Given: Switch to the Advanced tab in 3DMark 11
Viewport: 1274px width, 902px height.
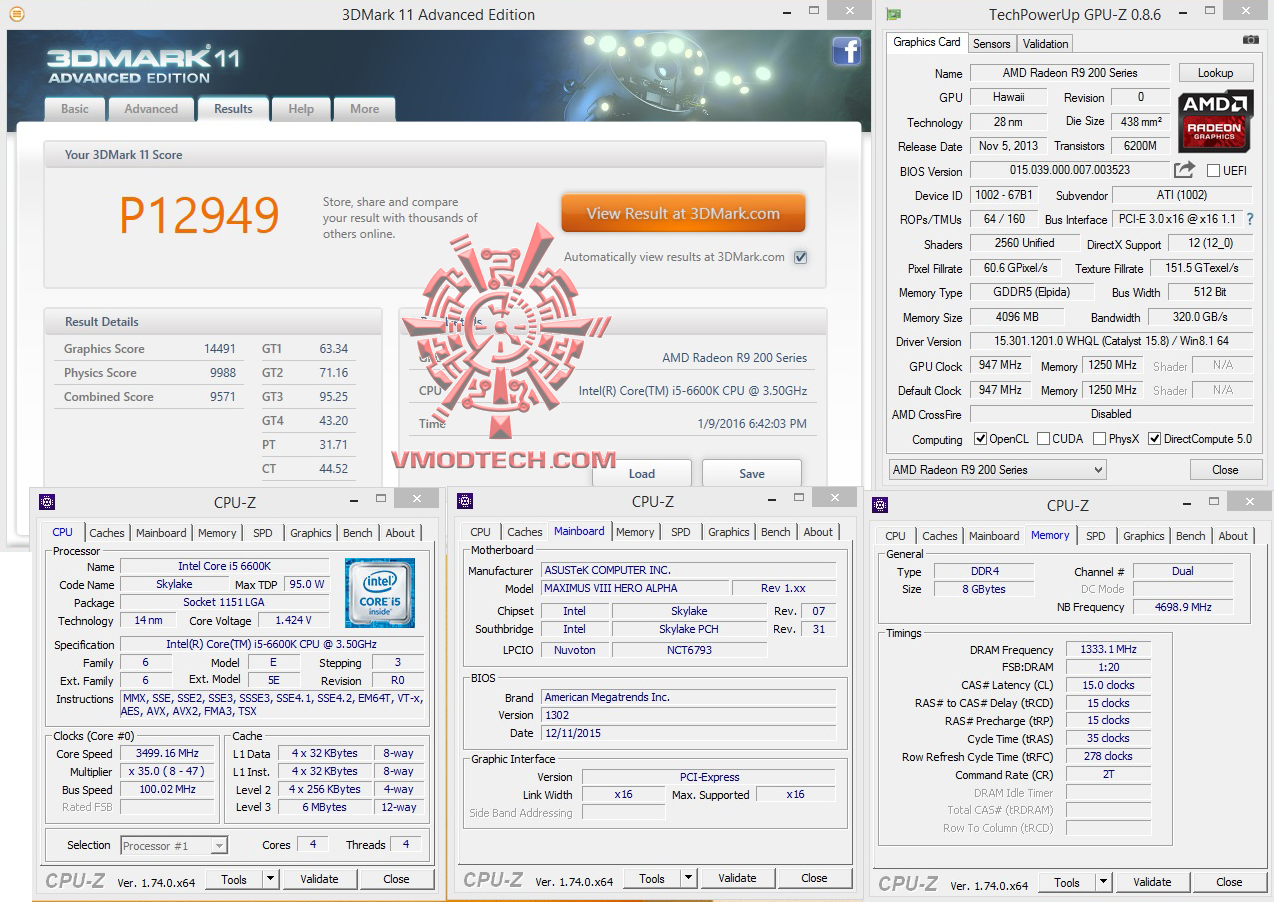Looking at the screenshot, I should [151, 109].
